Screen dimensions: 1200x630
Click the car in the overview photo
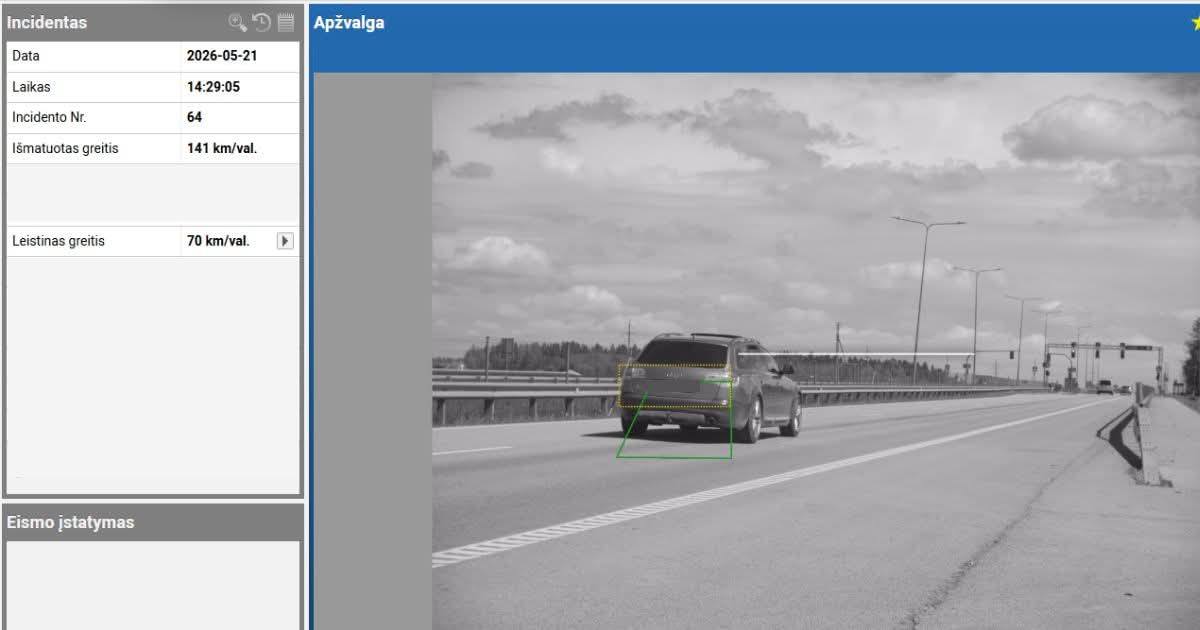(710, 387)
